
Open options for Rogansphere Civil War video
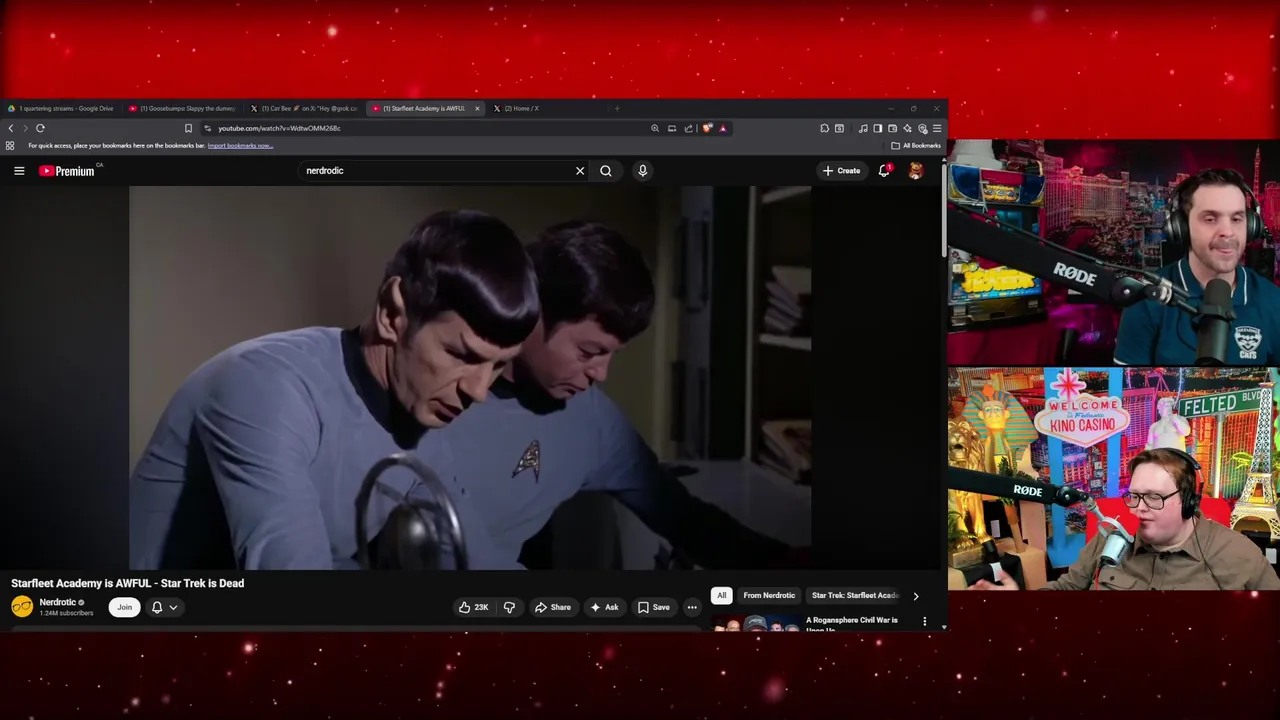click(924, 622)
